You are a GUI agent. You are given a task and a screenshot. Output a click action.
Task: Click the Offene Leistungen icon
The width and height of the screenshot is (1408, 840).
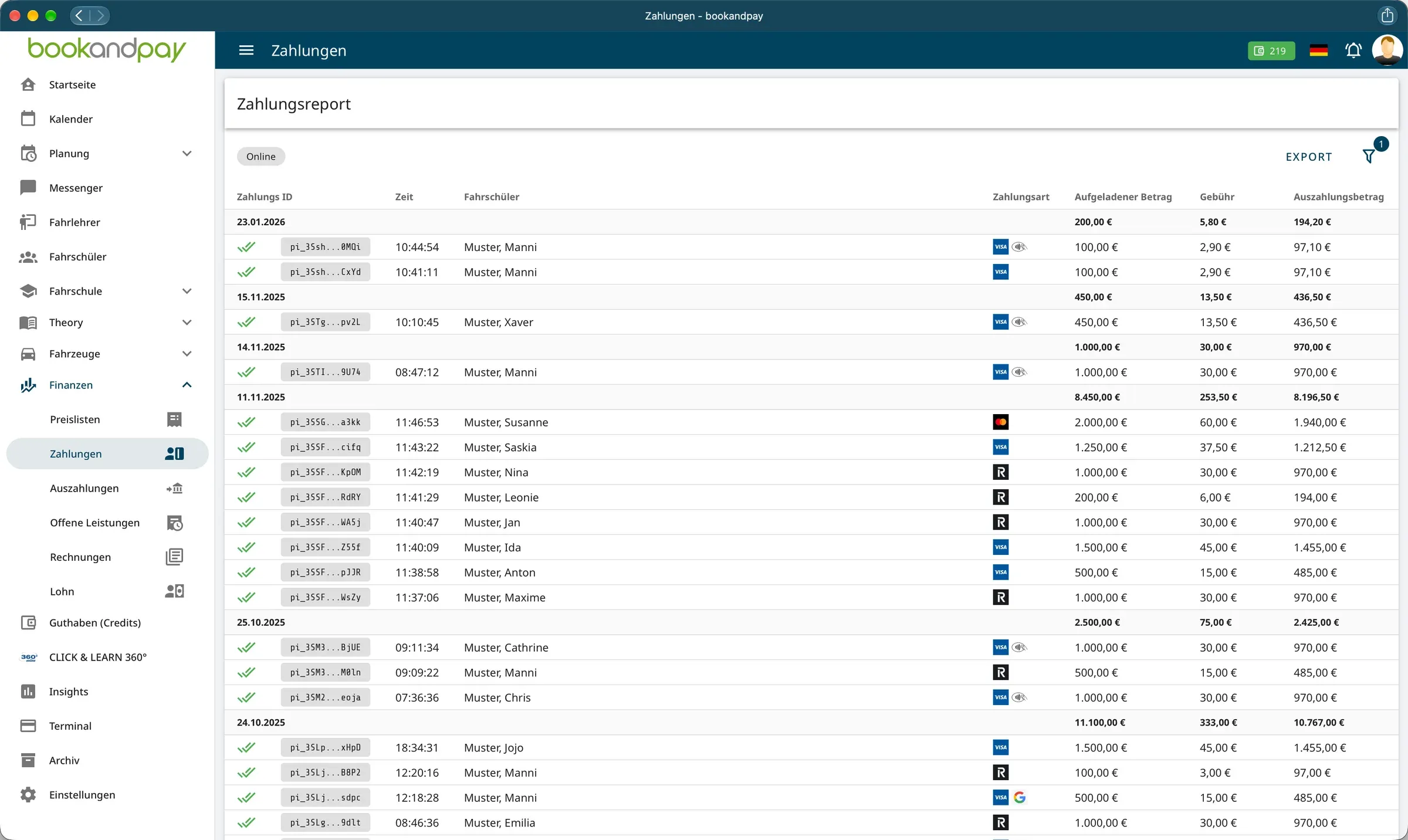174,523
